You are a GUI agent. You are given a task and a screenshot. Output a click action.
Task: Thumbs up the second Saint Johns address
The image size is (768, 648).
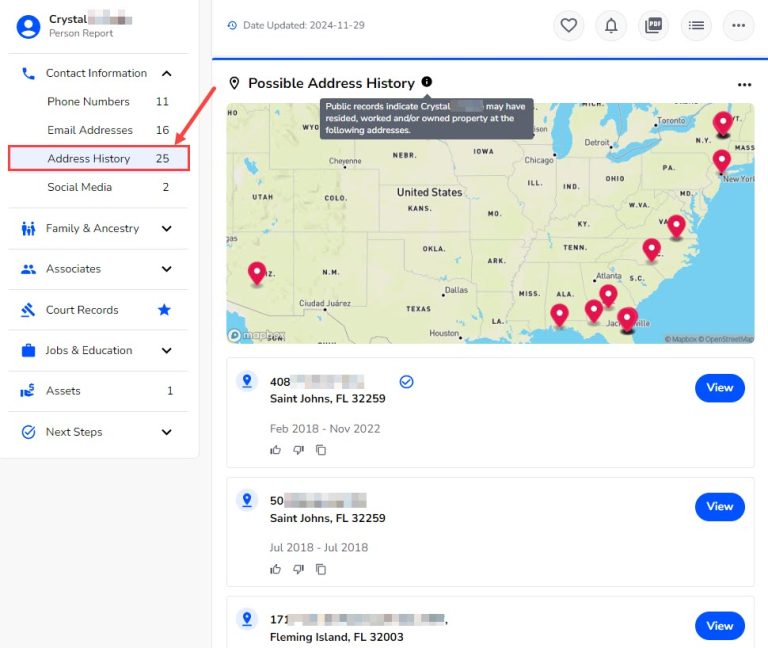276,569
